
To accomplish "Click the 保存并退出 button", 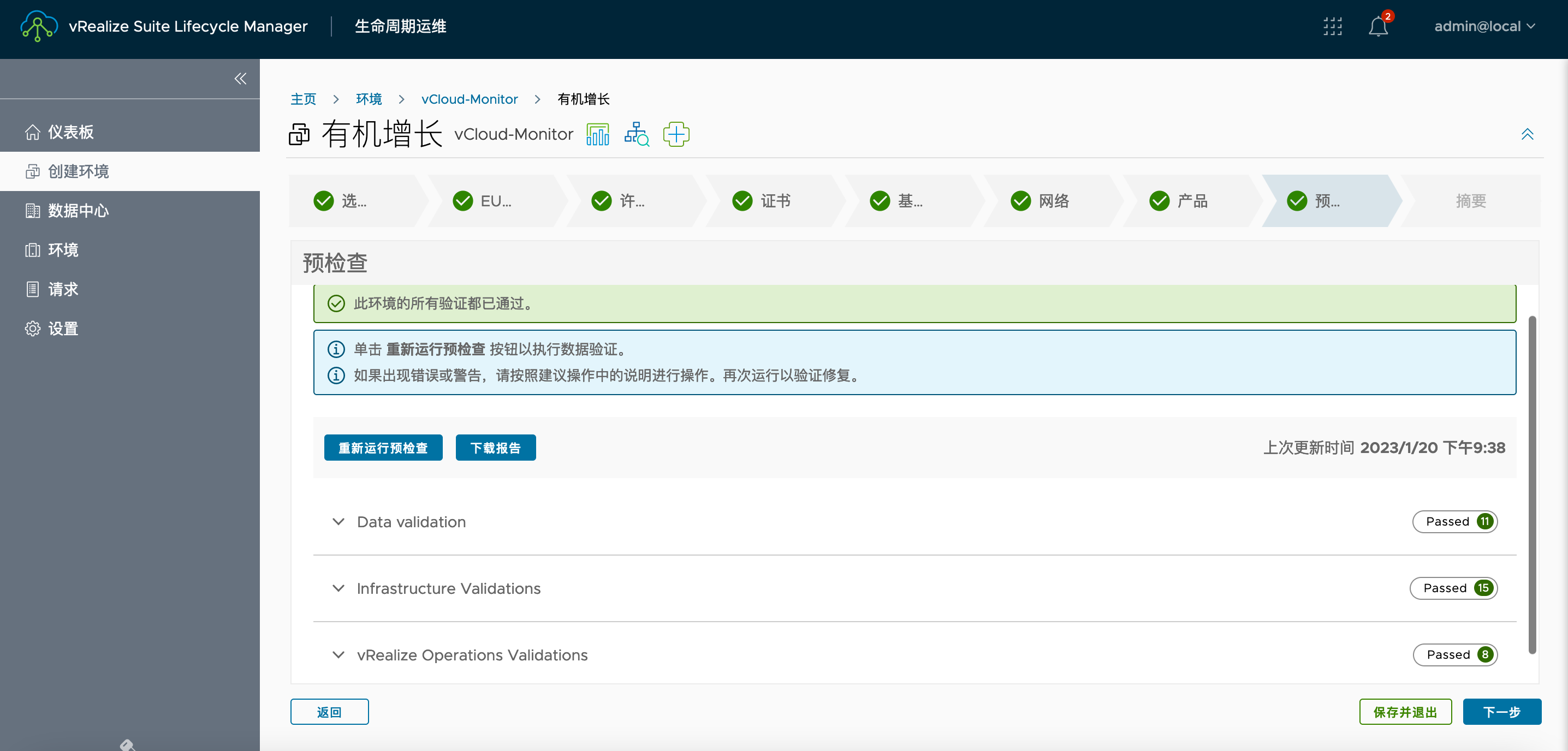I will coord(1405,712).
